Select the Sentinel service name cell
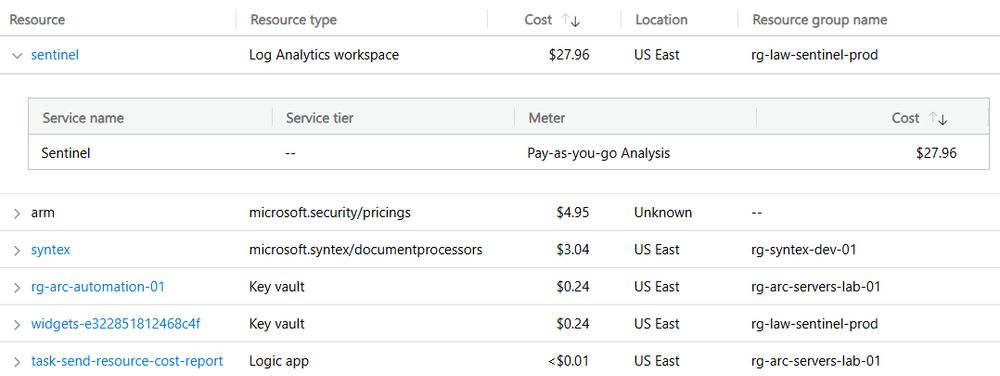The image size is (1000, 376). tap(66, 153)
